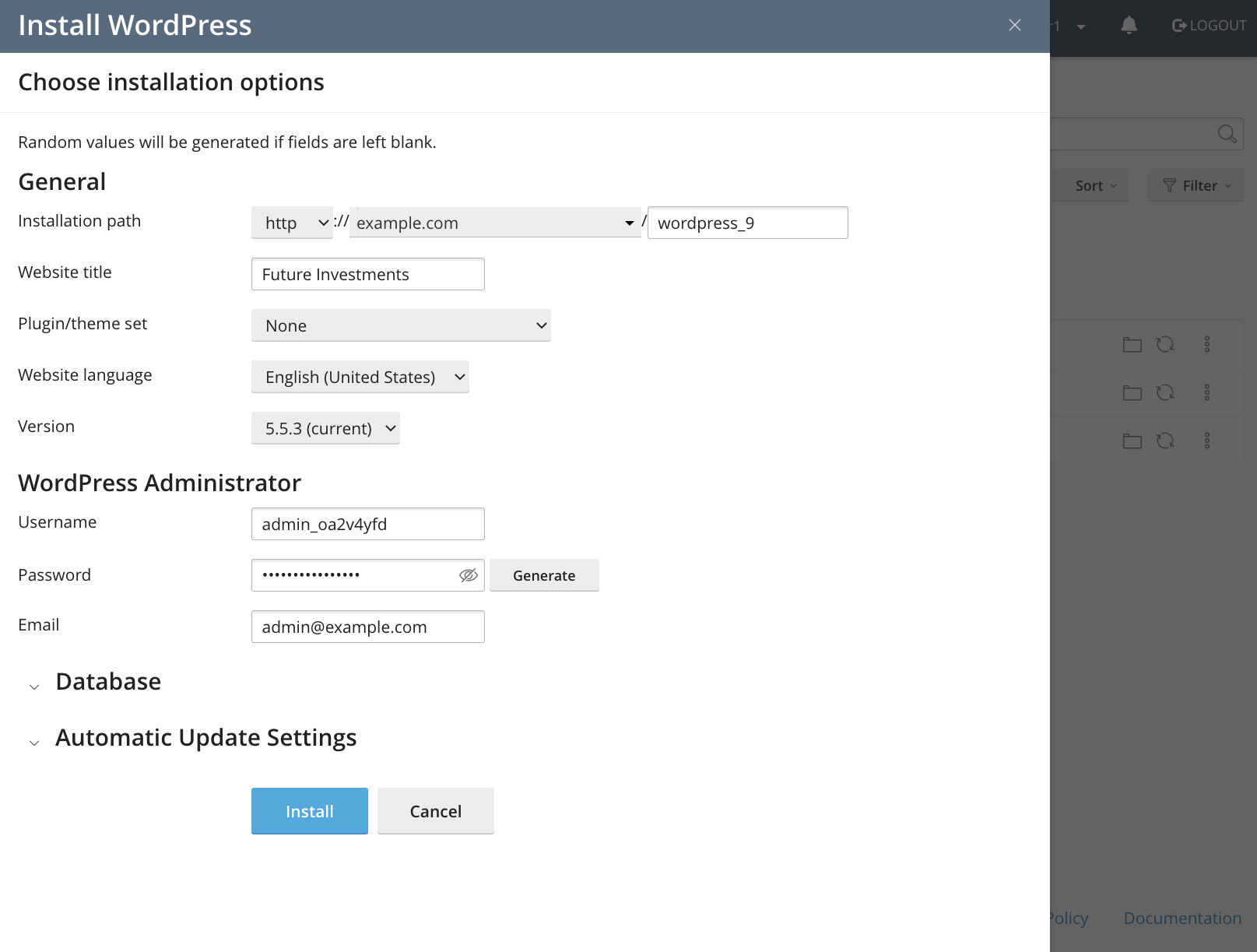Click the Install button
1257x952 pixels.
point(309,811)
